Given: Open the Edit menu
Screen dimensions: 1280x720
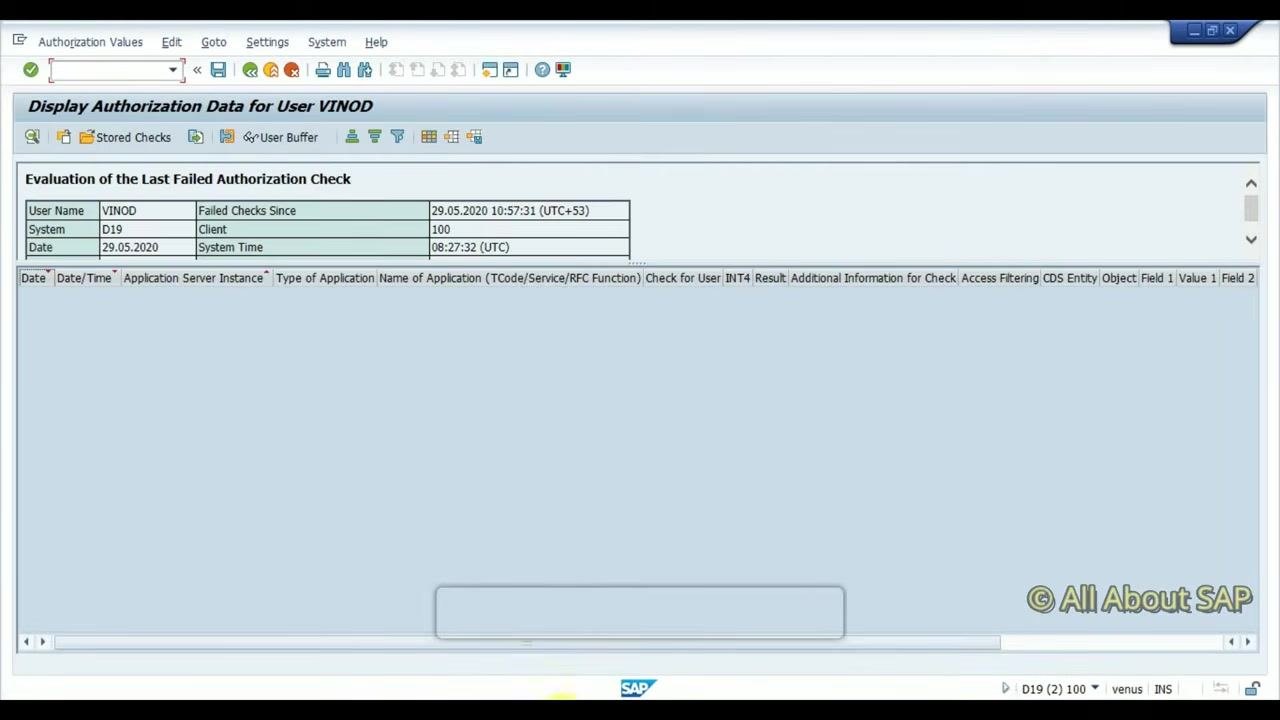Looking at the screenshot, I should pyautogui.click(x=172, y=42).
